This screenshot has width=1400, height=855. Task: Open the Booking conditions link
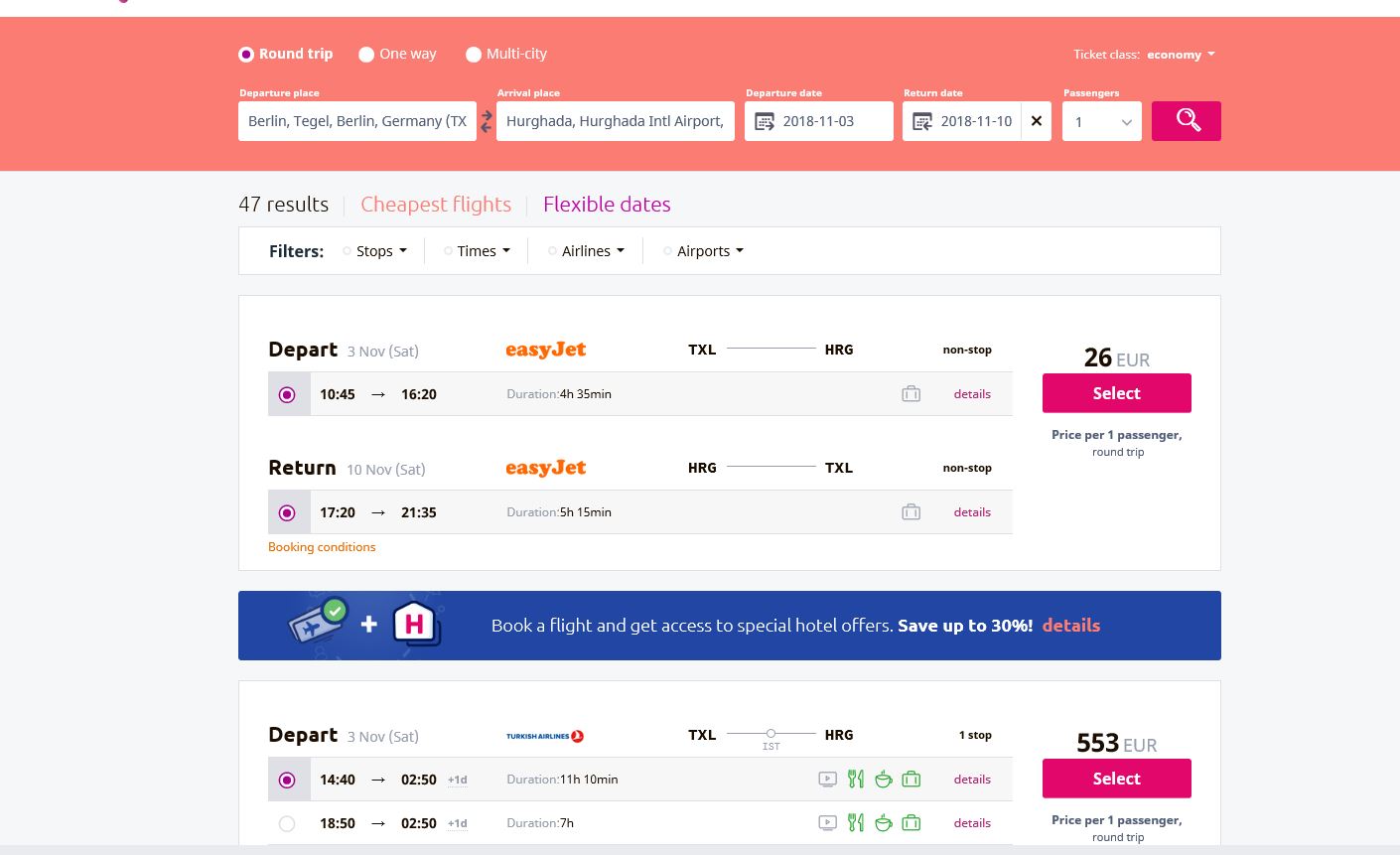tap(322, 547)
